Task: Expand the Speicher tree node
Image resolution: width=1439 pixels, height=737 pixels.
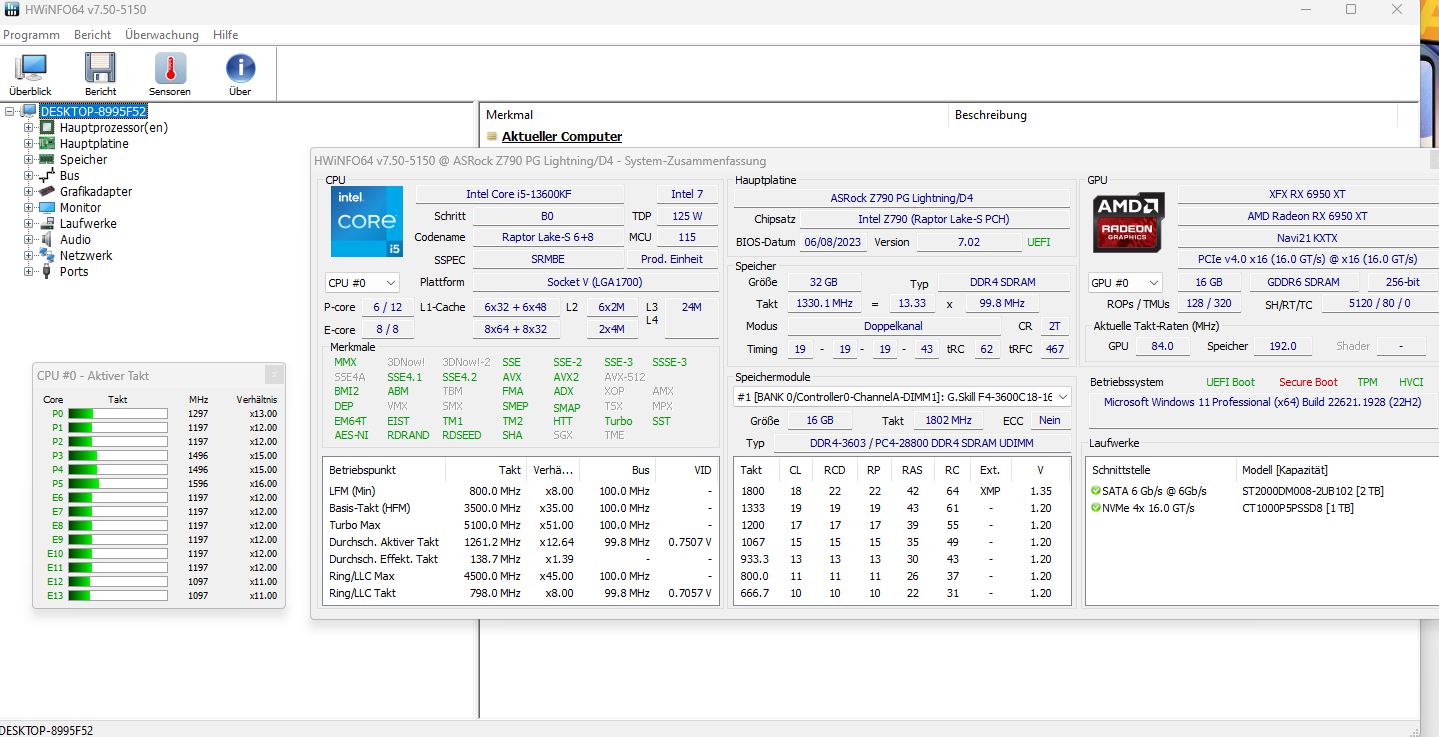Action: 29,160
